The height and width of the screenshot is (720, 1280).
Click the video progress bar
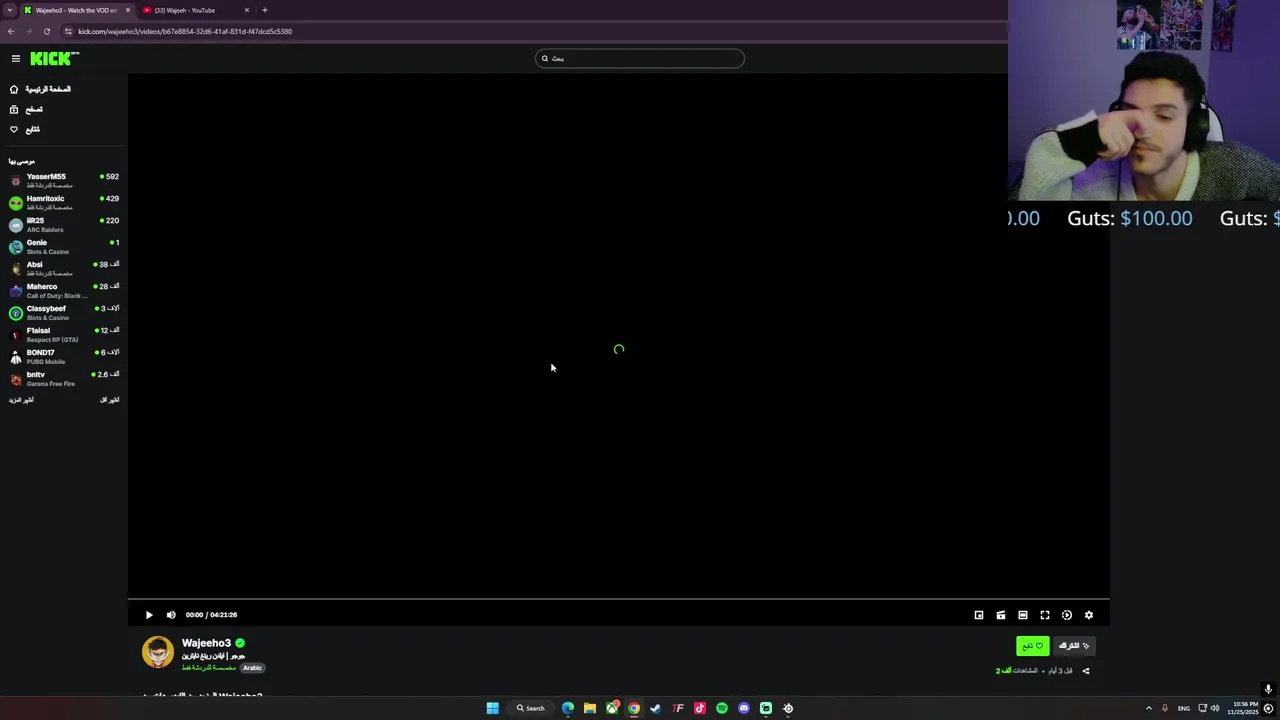618,600
